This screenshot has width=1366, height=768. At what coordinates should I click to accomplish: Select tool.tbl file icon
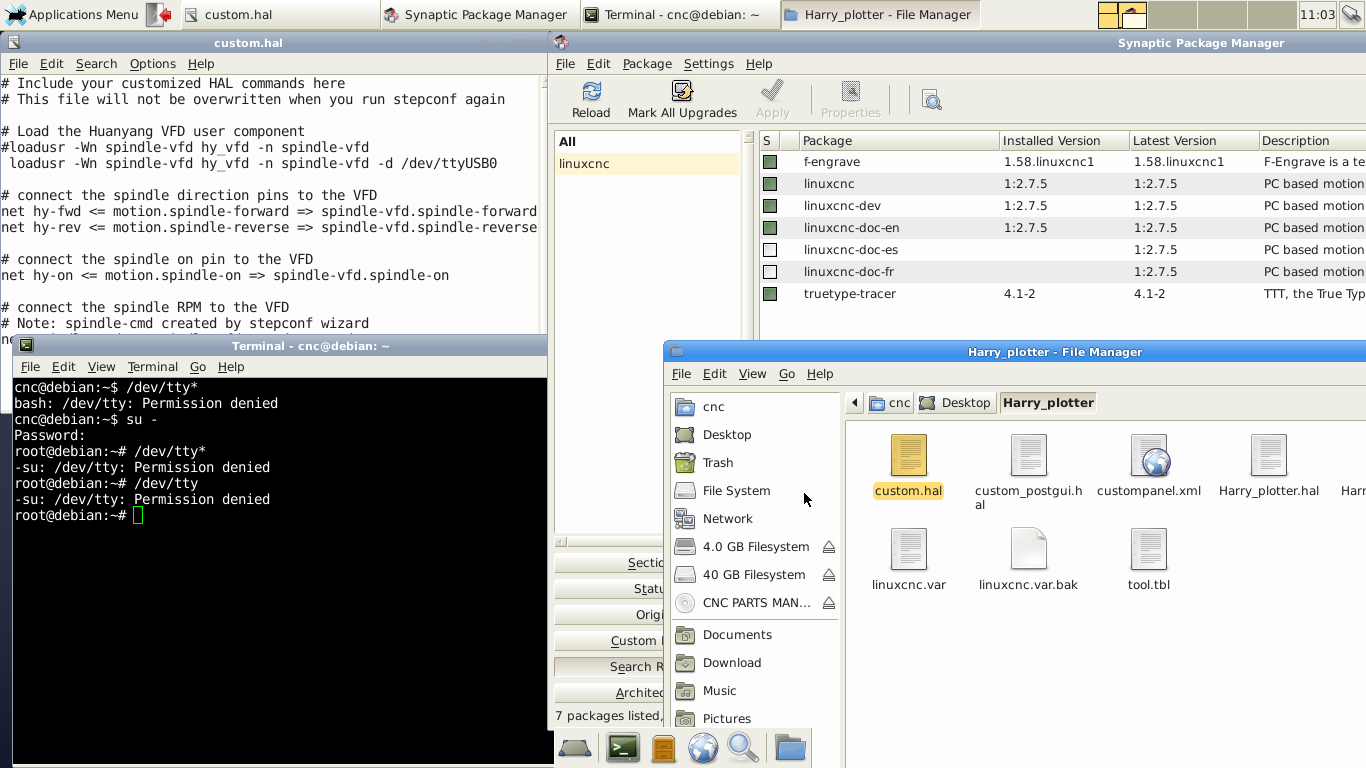click(1148, 549)
